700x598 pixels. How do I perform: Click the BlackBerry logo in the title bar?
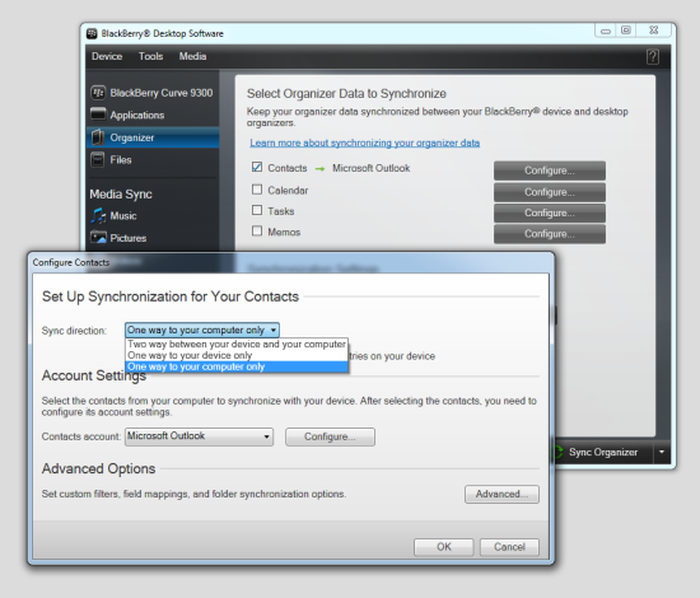point(92,33)
